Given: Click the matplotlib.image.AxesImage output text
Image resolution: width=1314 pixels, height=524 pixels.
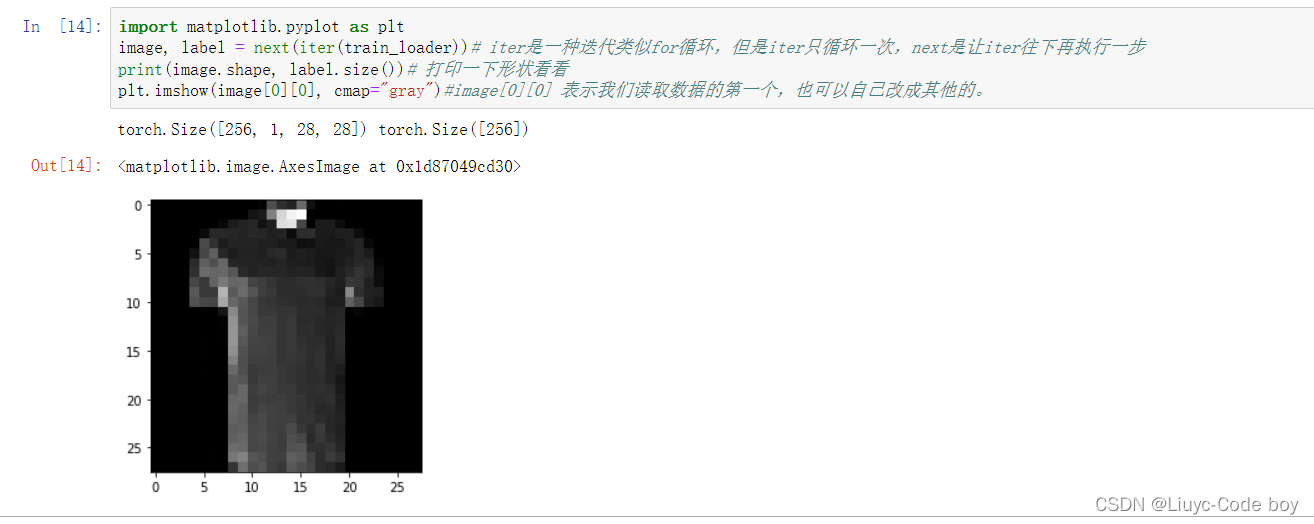Looking at the screenshot, I should (319, 166).
